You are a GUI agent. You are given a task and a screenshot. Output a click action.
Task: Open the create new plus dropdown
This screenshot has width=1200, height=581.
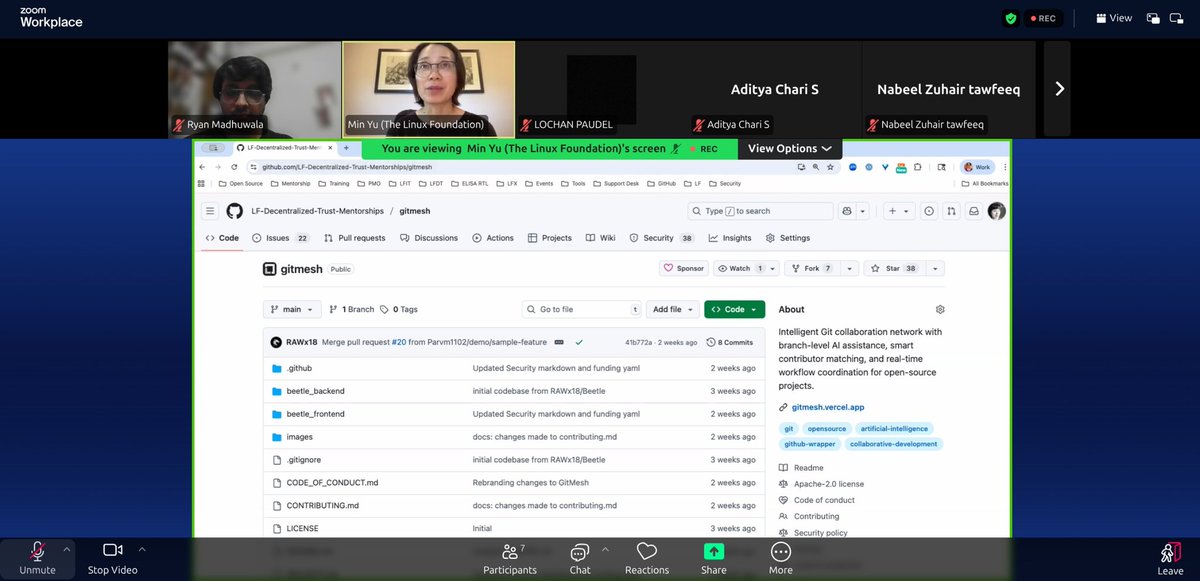(x=898, y=211)
